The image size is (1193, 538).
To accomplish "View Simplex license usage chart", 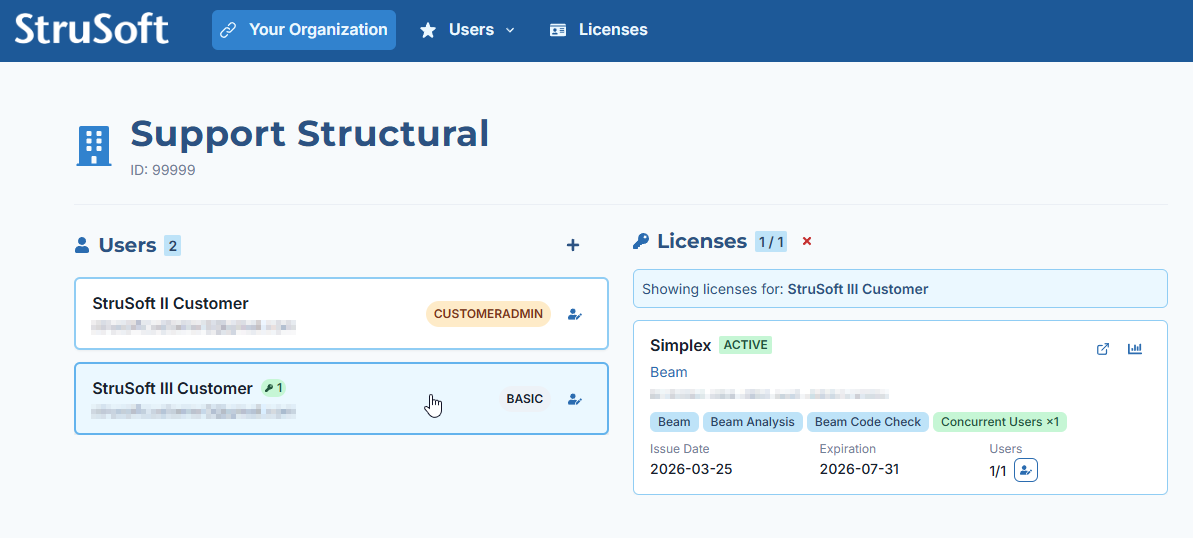I will click(1135, 349).
